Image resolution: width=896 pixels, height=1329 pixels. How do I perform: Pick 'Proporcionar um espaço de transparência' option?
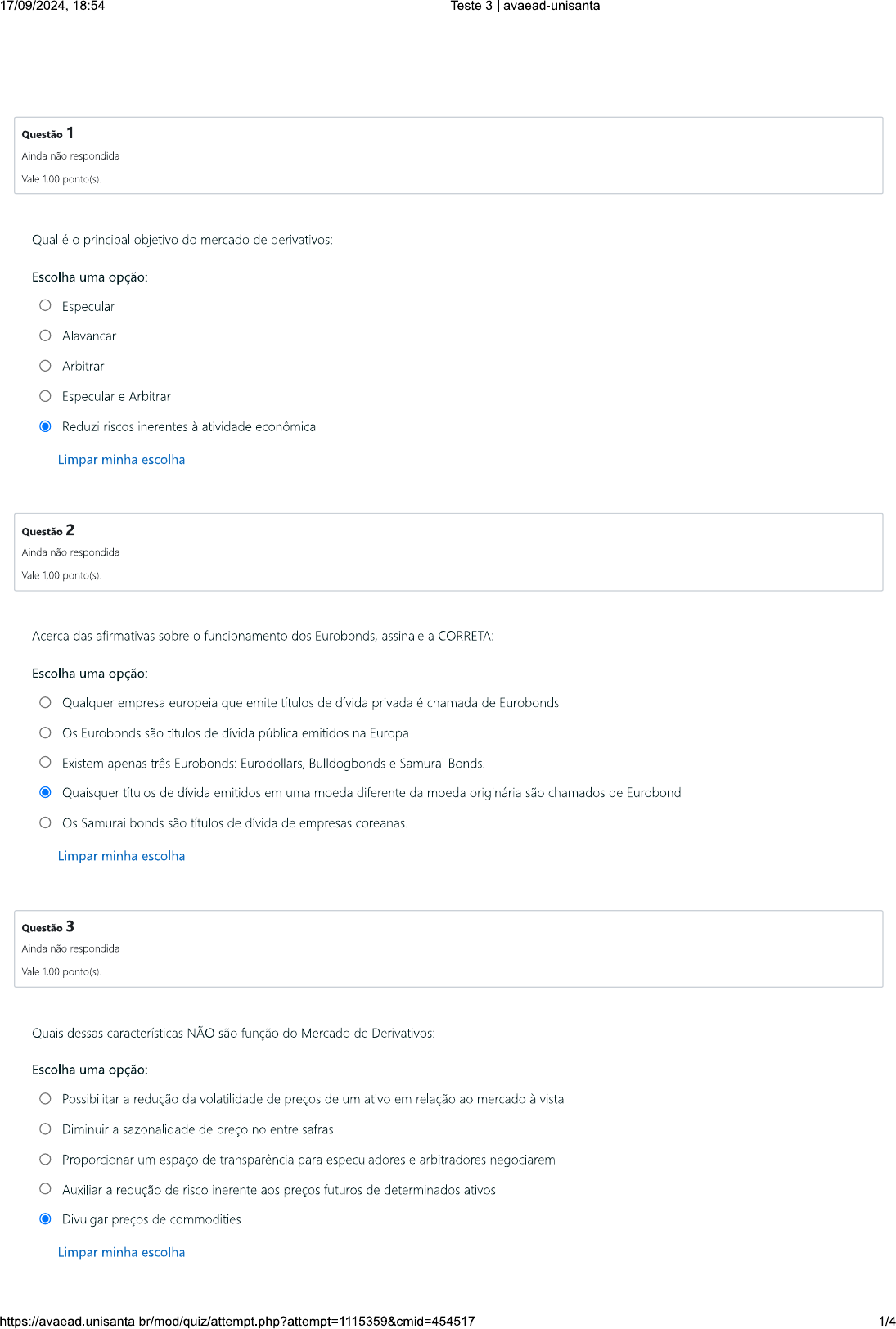pos(46,1160)
